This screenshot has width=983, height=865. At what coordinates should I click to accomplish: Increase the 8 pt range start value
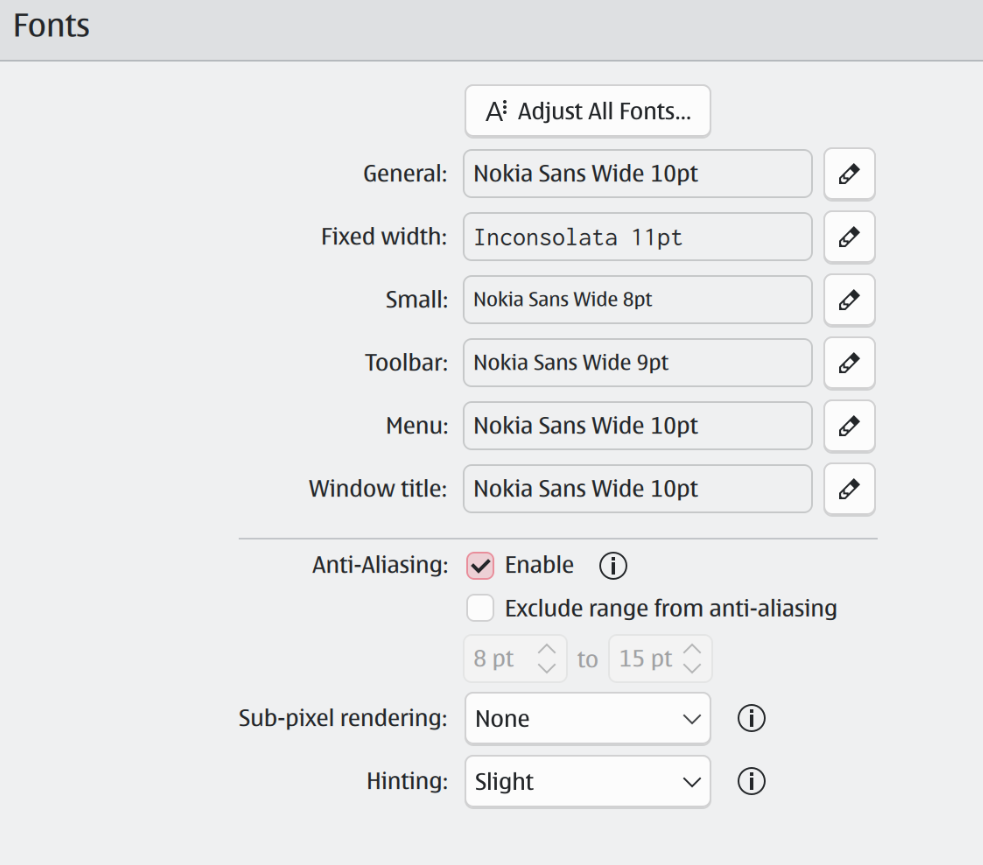[x=547, y=649]
